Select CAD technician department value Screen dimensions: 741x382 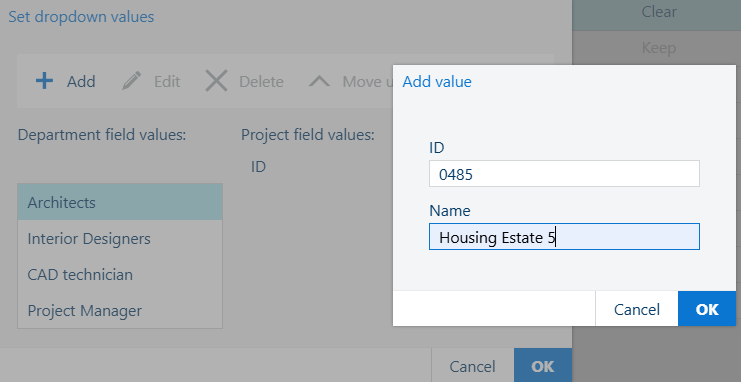pyautogui.click(x=120, y=274)
